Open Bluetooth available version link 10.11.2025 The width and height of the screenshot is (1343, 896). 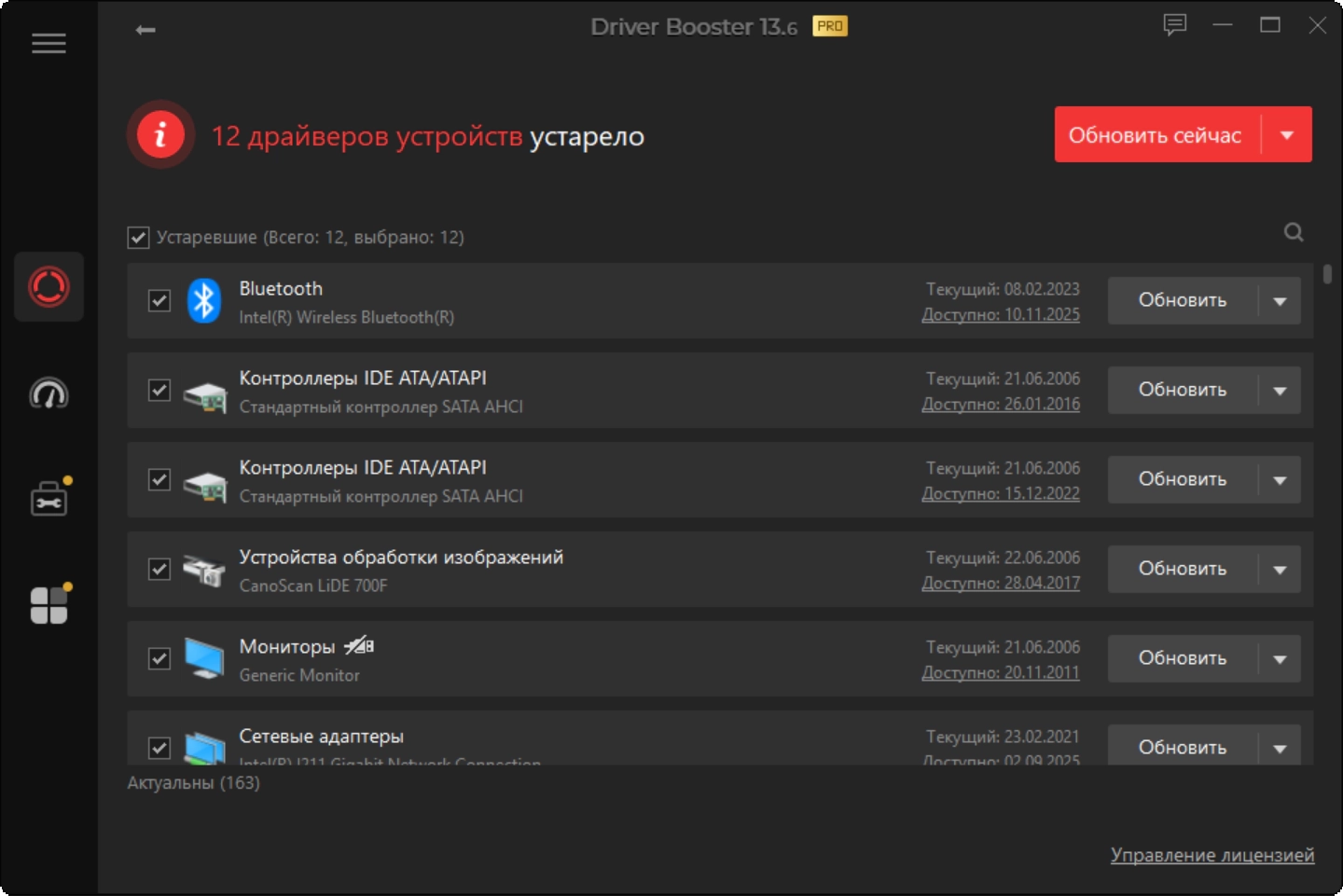click(x=1001, y=315)
